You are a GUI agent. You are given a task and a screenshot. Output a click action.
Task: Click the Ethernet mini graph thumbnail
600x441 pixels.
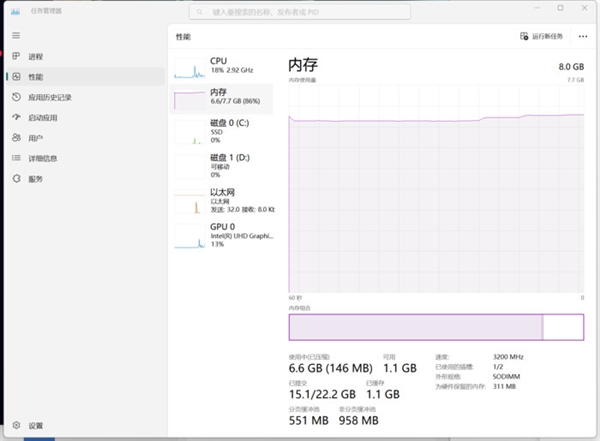[190, 202]
